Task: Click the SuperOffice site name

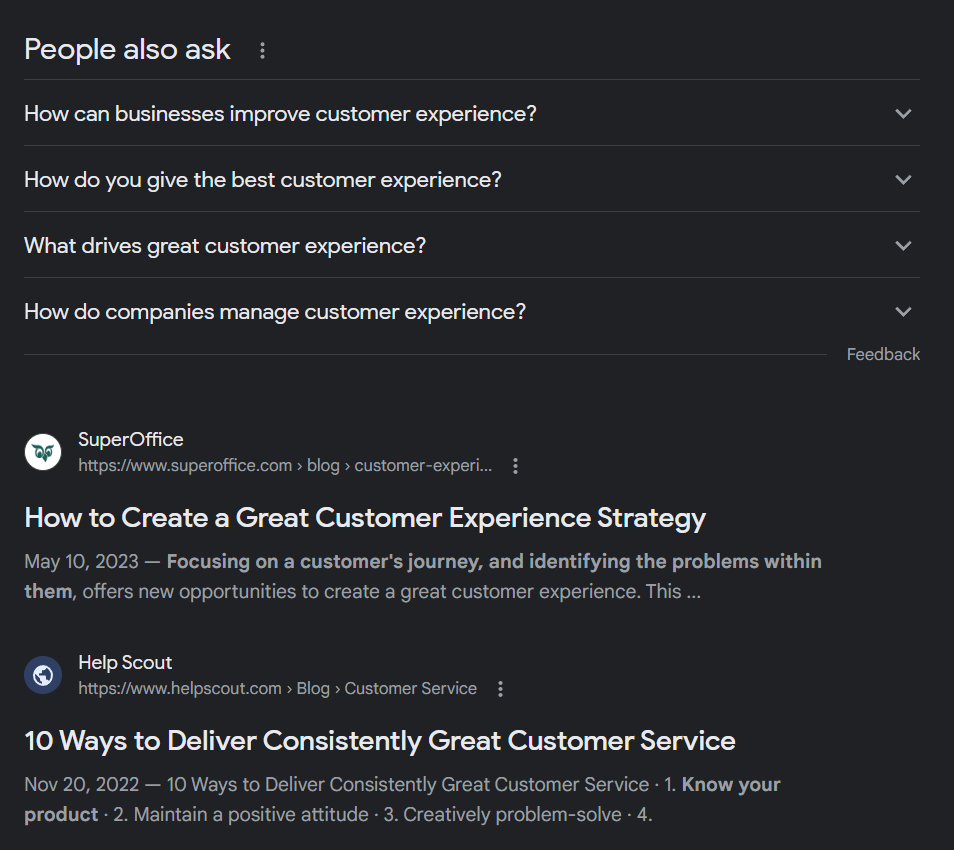Action: click(x=131, y=440)
